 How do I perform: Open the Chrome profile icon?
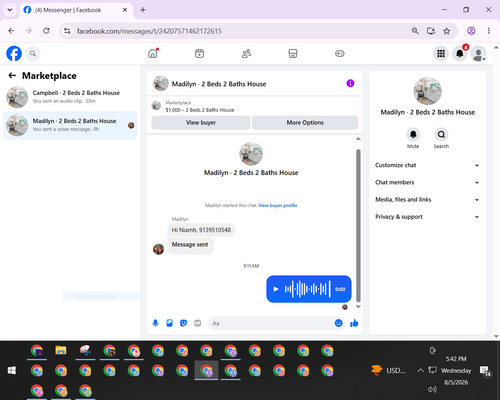pos(471,31)
